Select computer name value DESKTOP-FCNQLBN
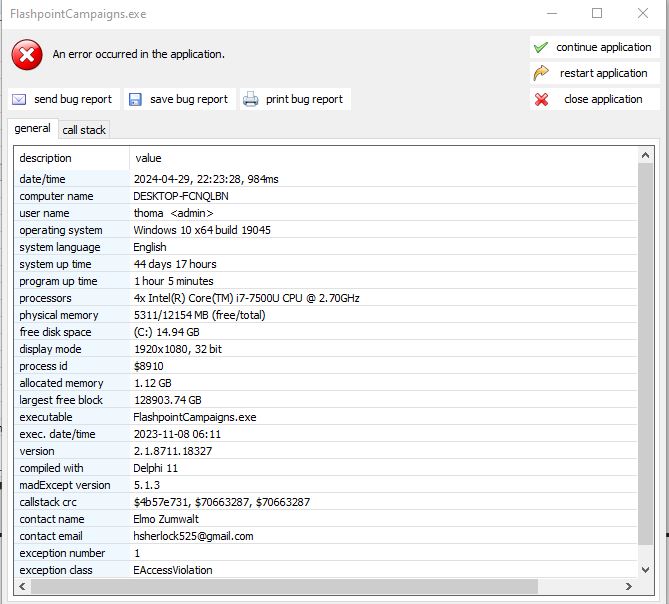 click(x=181, y=196)
